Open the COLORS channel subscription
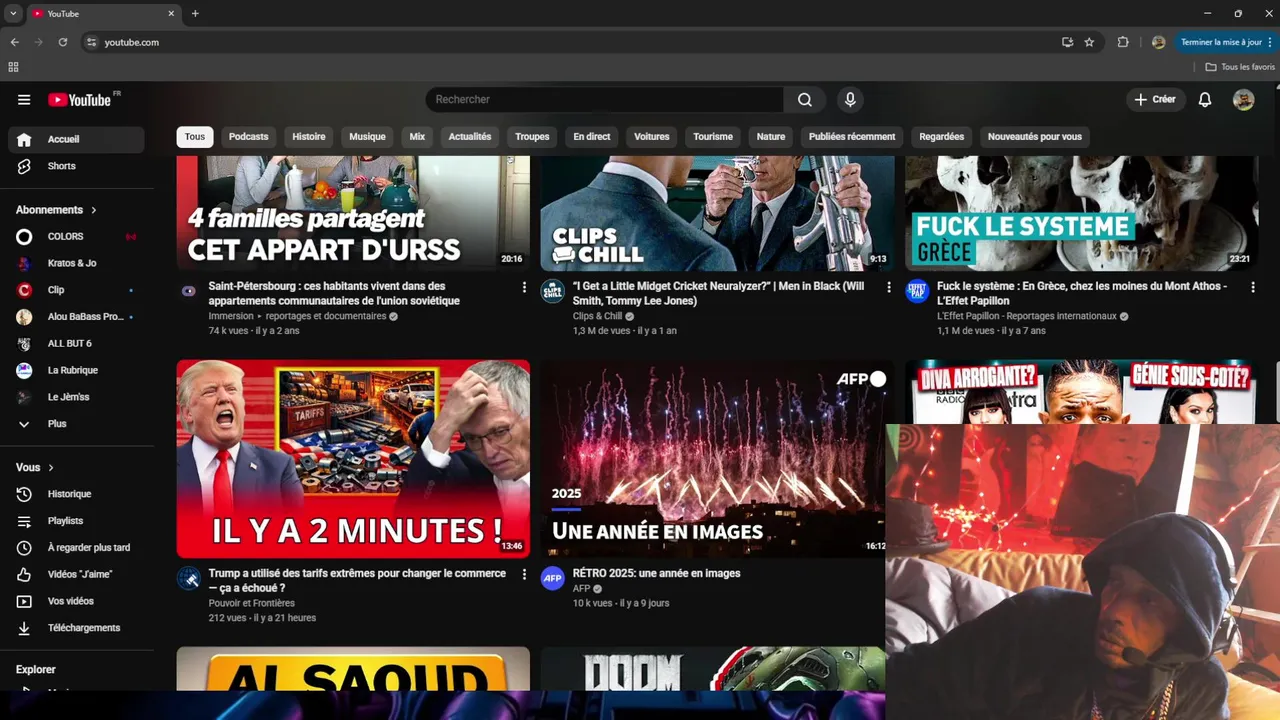1280x720 pixels. pos(76,237)
